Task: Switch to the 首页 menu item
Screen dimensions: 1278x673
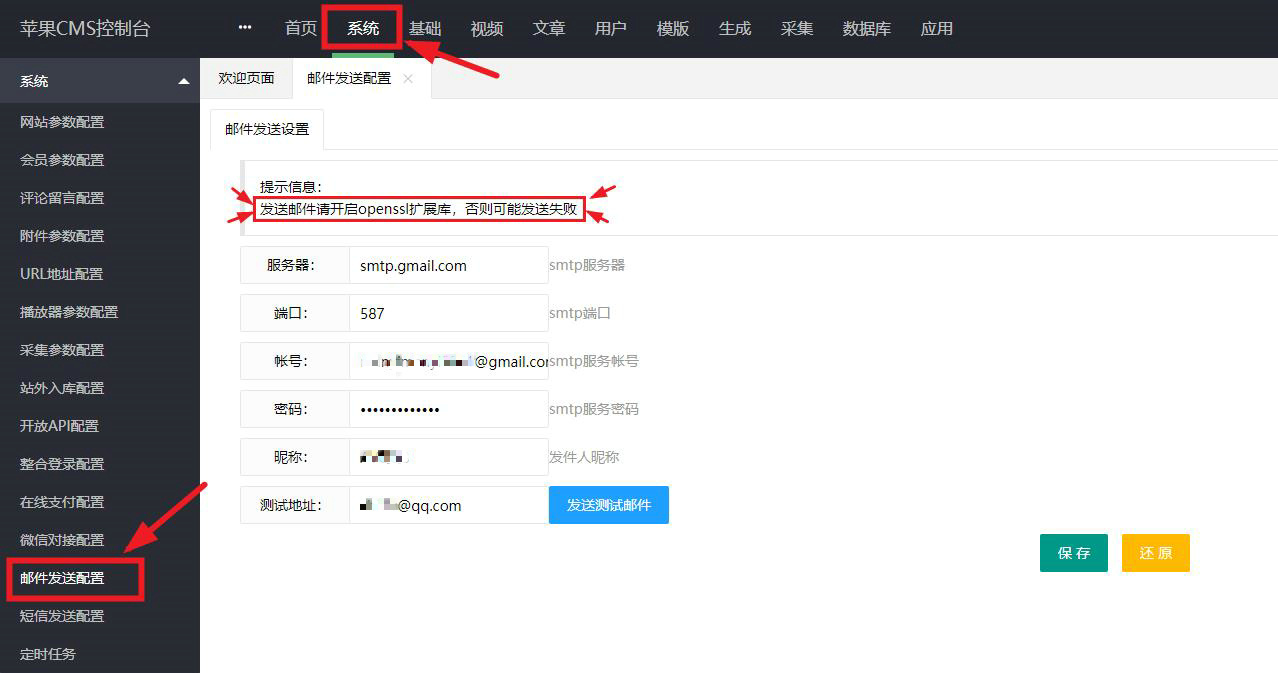Action: tap(299, 28)
